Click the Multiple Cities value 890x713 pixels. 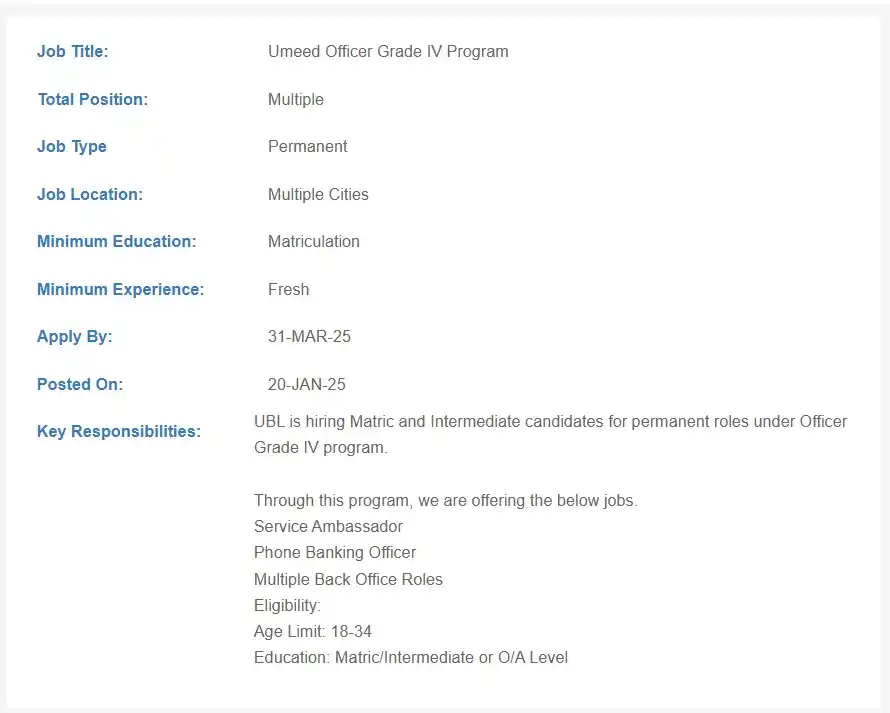click(318, 194)
